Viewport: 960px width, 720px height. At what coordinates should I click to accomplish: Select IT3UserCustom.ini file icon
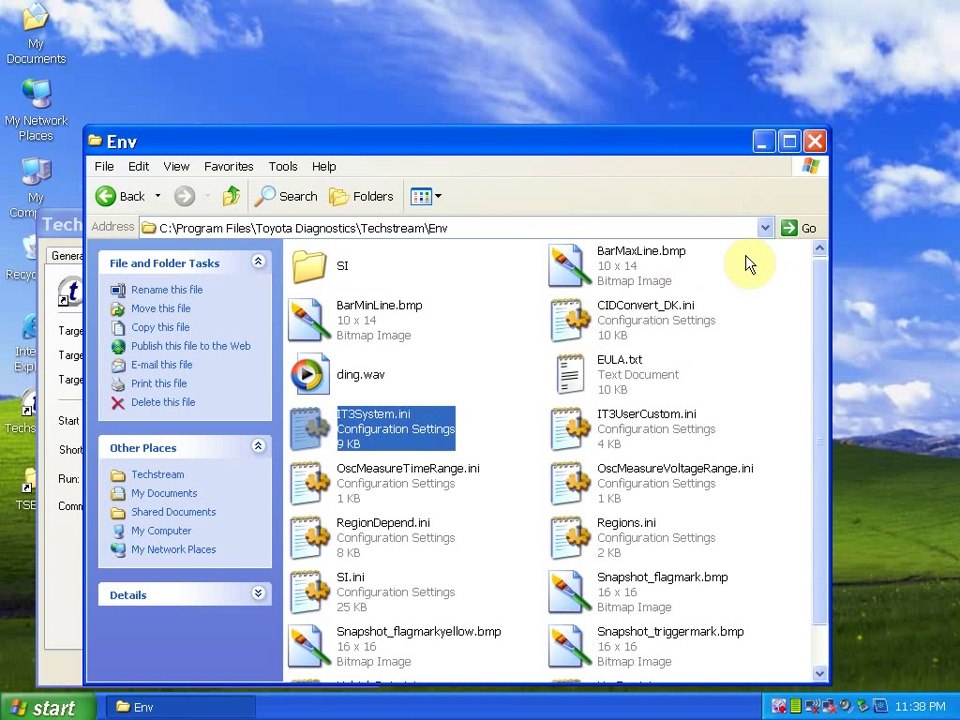(569, 429)
